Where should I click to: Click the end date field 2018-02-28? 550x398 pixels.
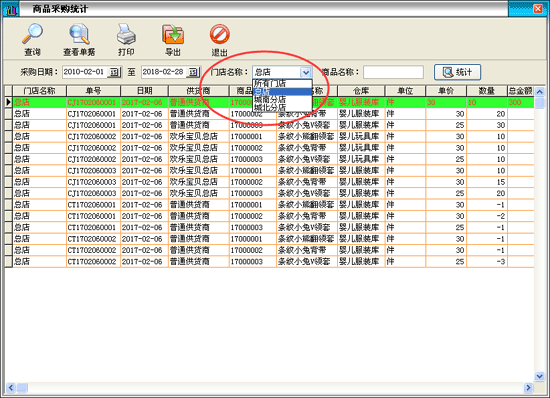[x=163, y=72]
